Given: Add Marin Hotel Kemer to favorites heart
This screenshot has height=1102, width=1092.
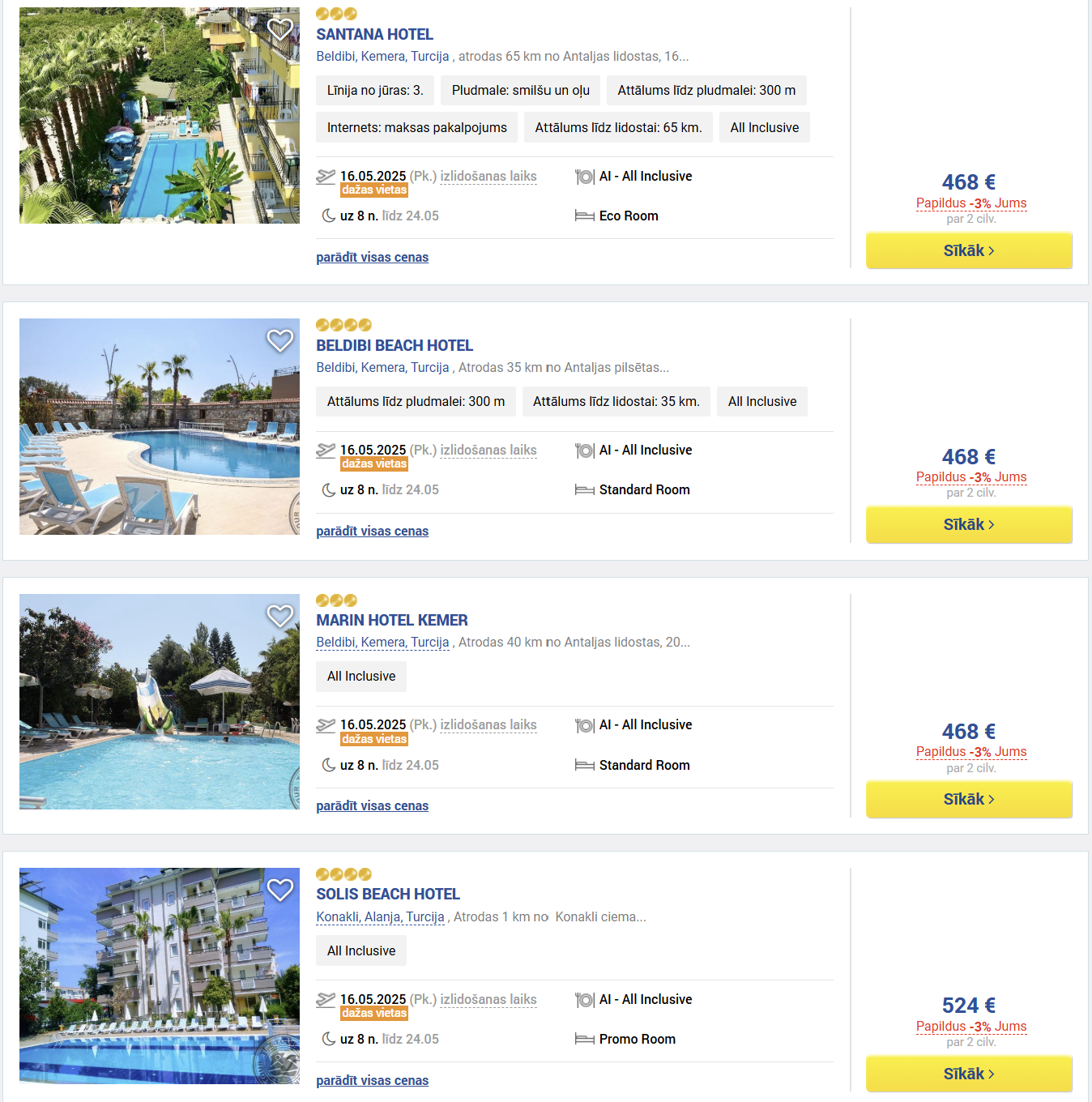Looking at the screenshot, I should point(280,616).
